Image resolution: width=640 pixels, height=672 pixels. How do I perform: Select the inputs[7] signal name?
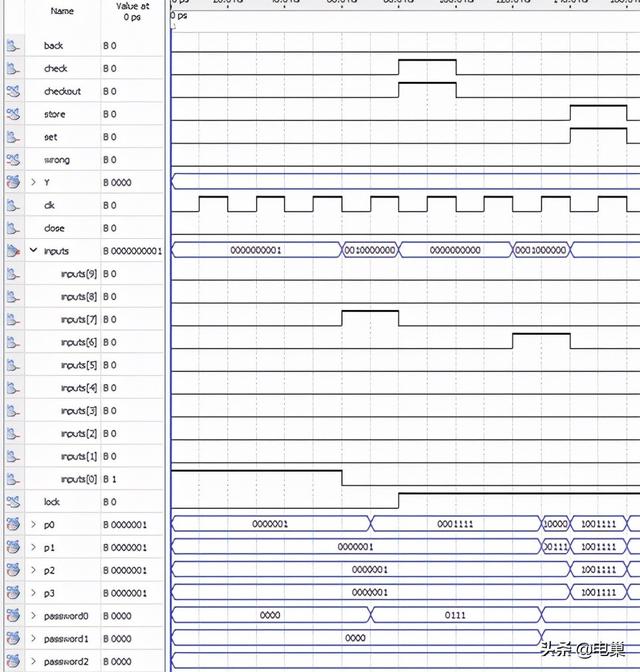(x=79, y=320)
